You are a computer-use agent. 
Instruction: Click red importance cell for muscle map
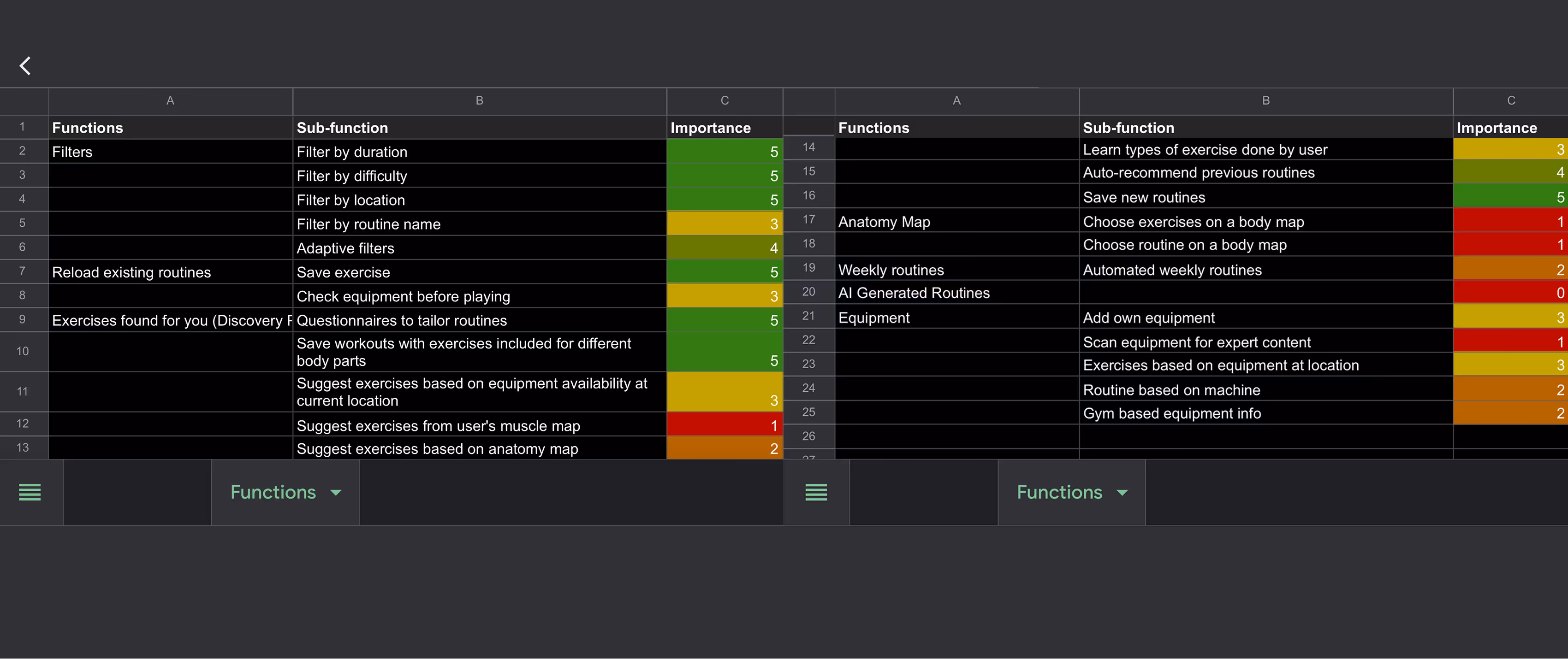[724, 425]
